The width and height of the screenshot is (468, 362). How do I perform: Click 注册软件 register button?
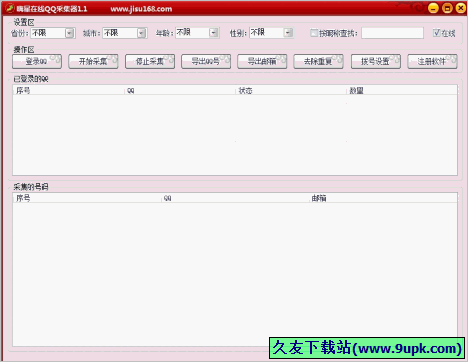(x=432, y=61)
